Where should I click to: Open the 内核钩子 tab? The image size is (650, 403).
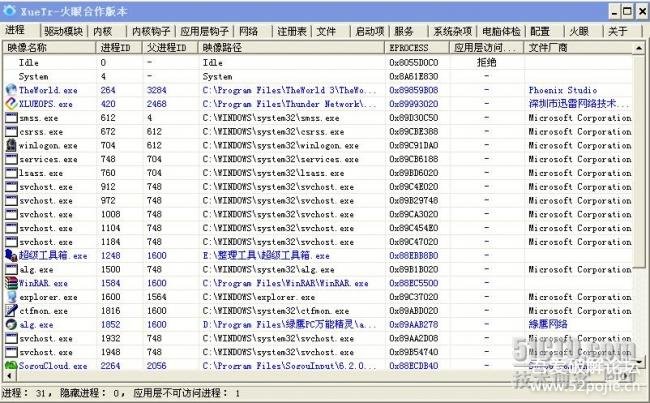[151, 31]
